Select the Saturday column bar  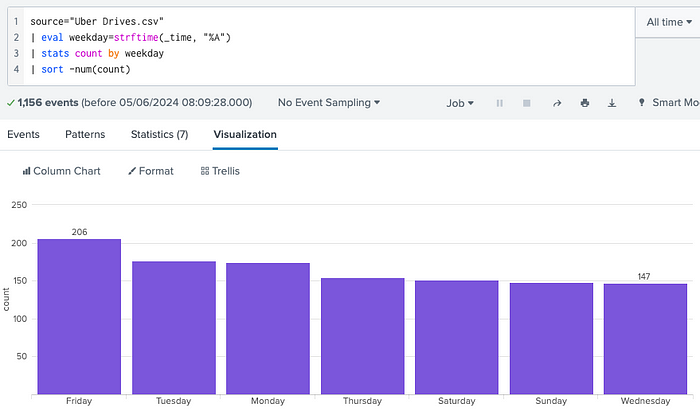[457, 337]
